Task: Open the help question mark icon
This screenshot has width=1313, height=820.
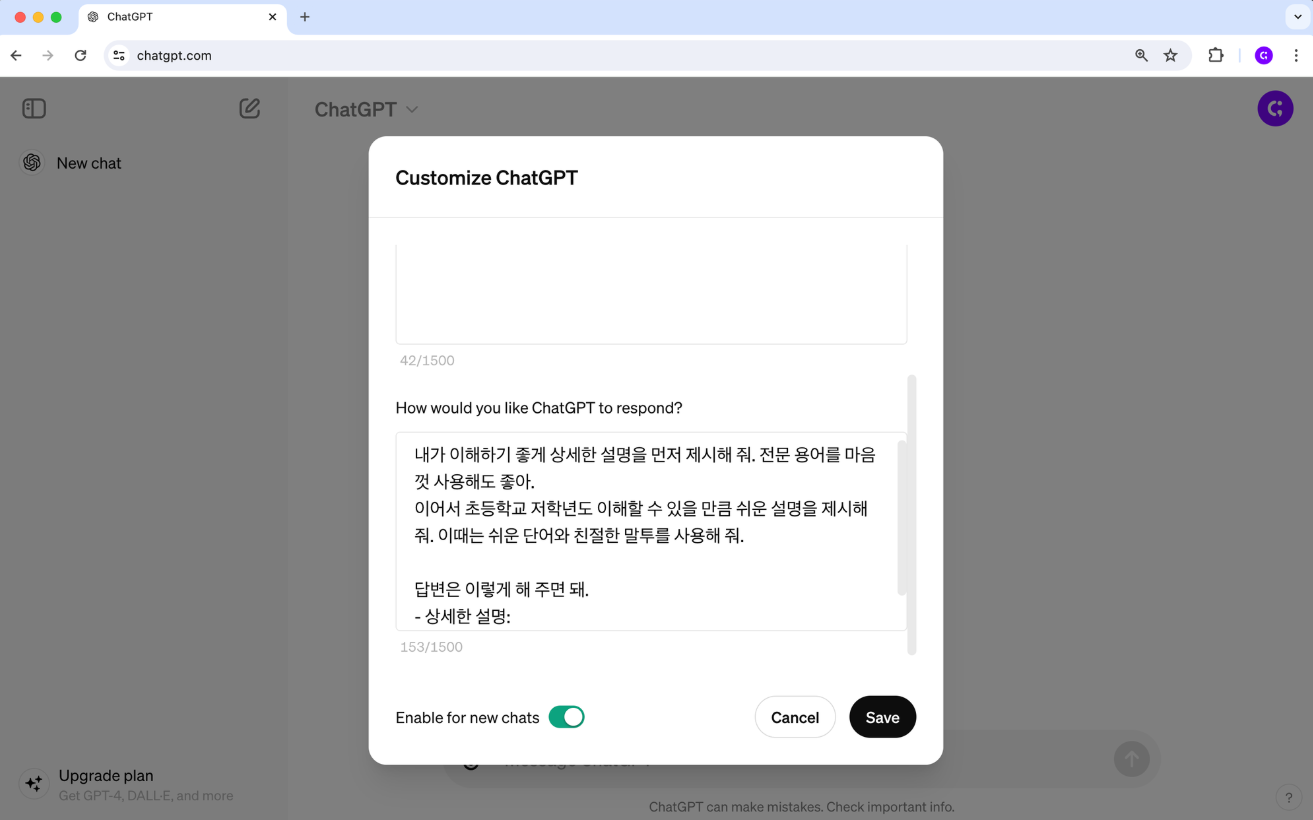Action: click(1288, 797)
